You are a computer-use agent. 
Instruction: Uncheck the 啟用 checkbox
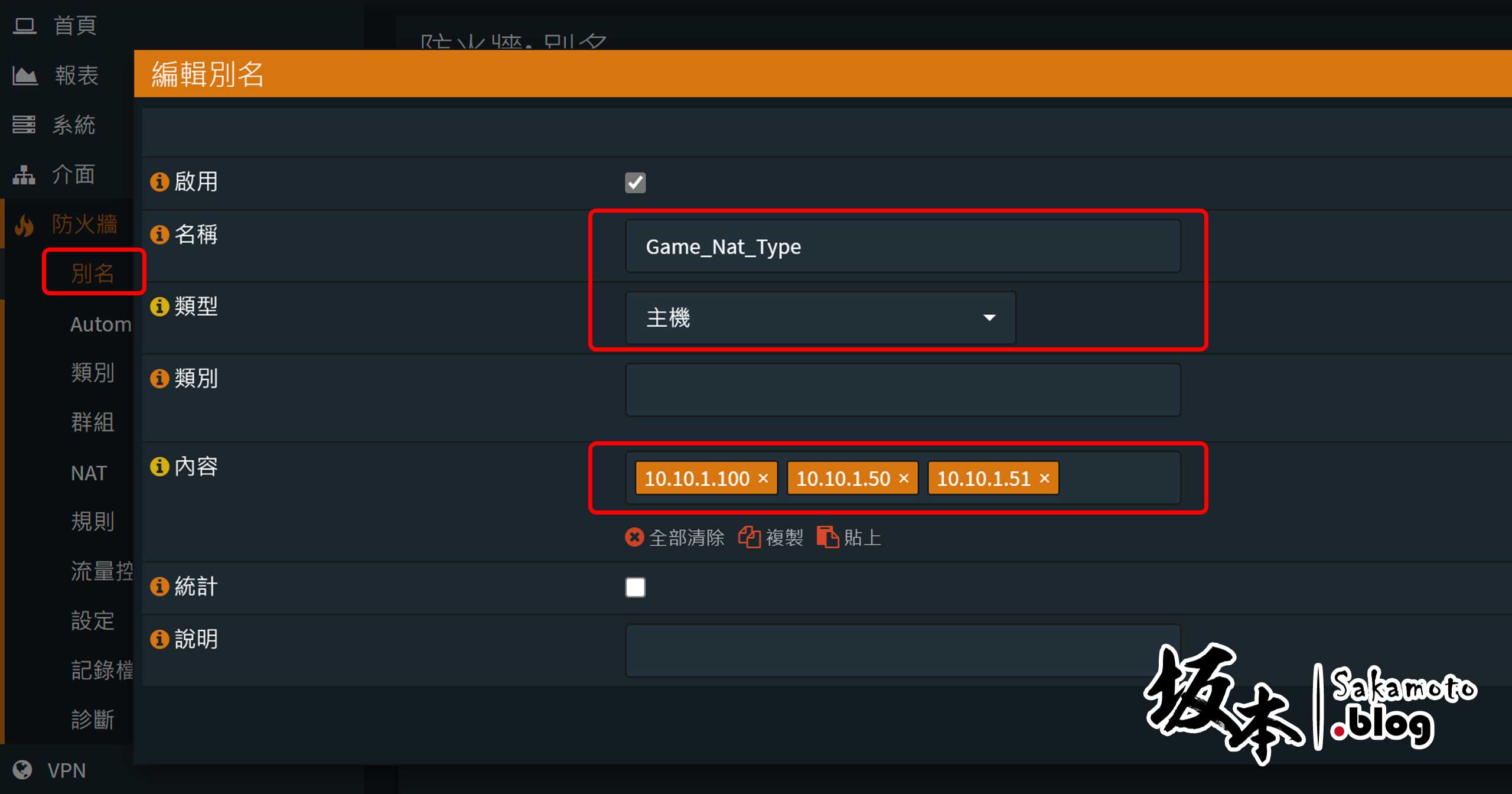click(636, 183)
